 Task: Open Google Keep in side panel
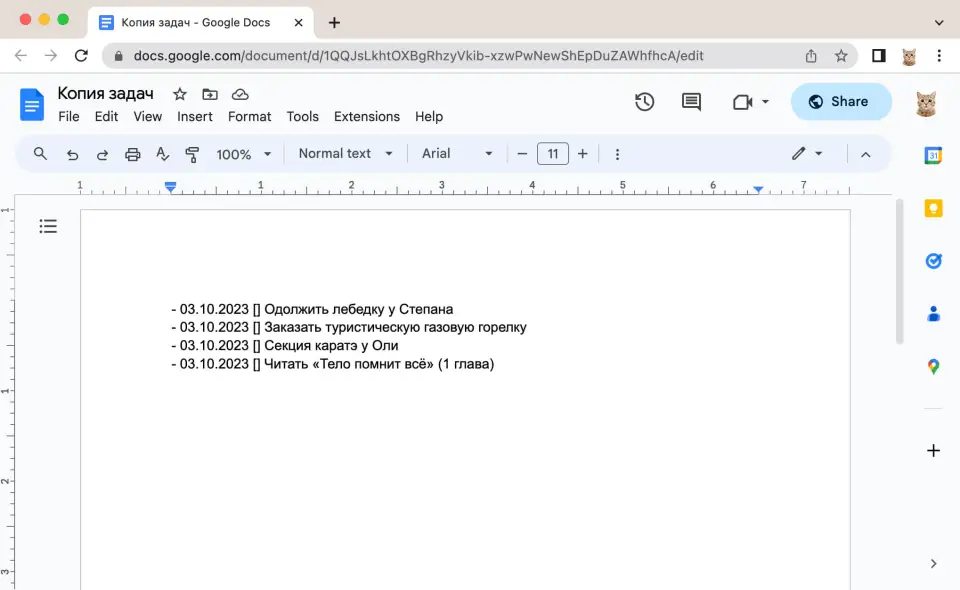coord(933,208)
